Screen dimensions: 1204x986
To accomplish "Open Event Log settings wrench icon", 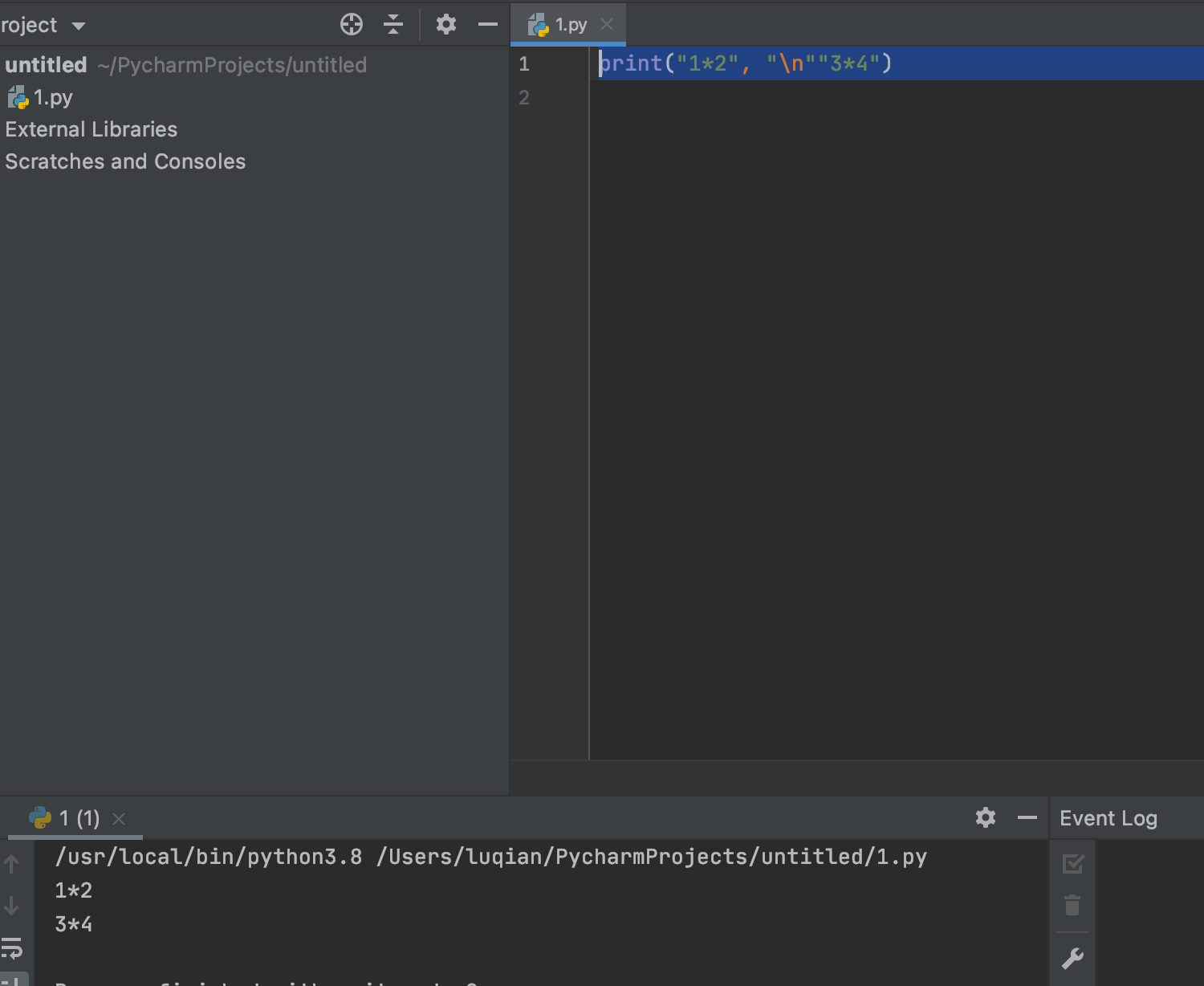I will click(1072, 959).
